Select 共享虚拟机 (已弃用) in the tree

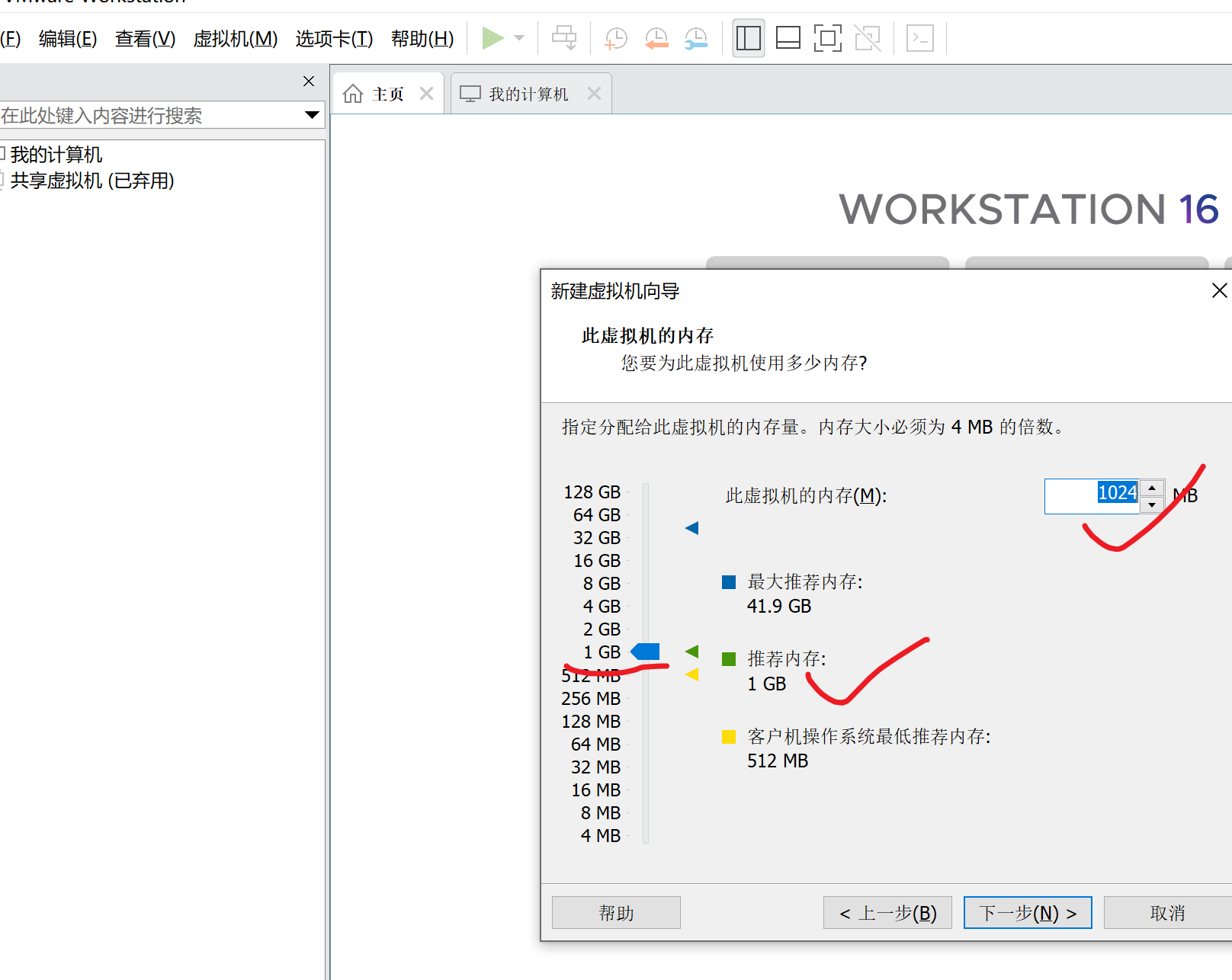point(92,181)
